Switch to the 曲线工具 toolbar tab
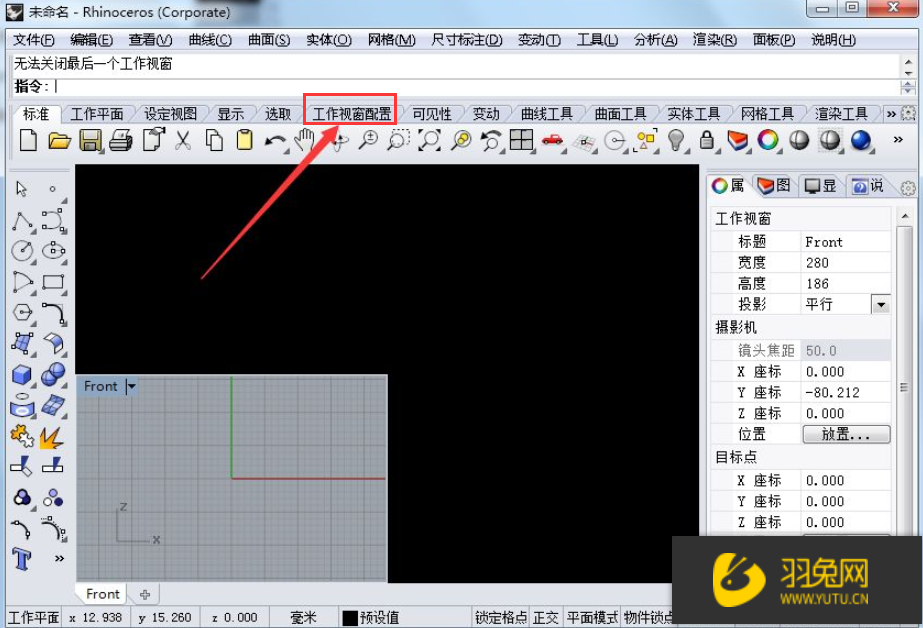The width and height of the screenshot is (923, 628). [547, 114]
